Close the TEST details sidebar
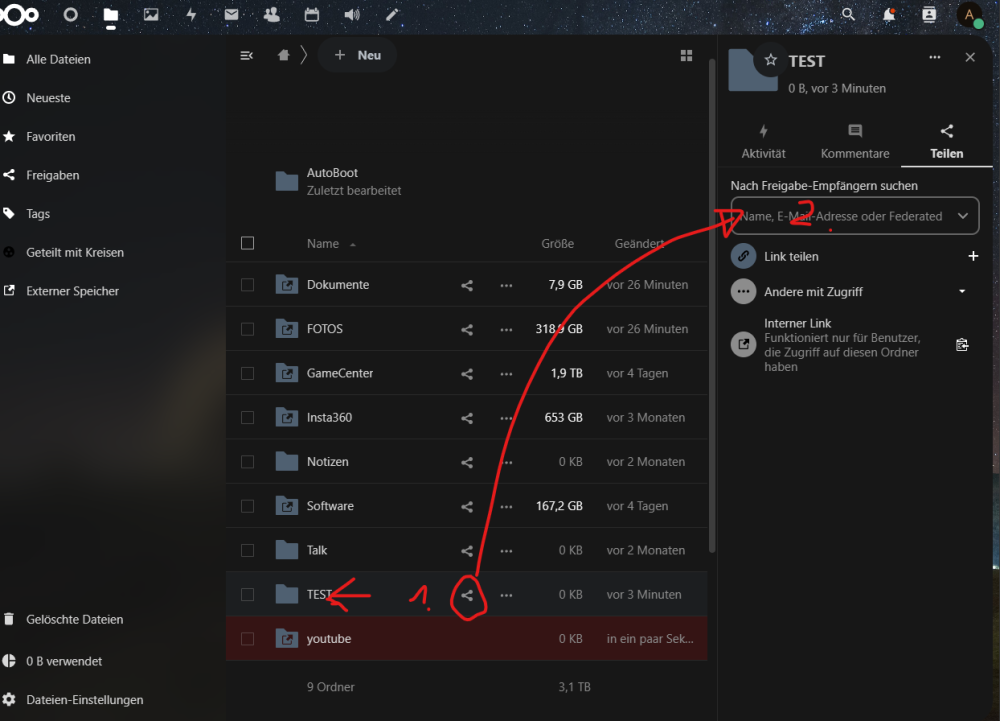This screenshot has height=721, width=1000. 970,57
